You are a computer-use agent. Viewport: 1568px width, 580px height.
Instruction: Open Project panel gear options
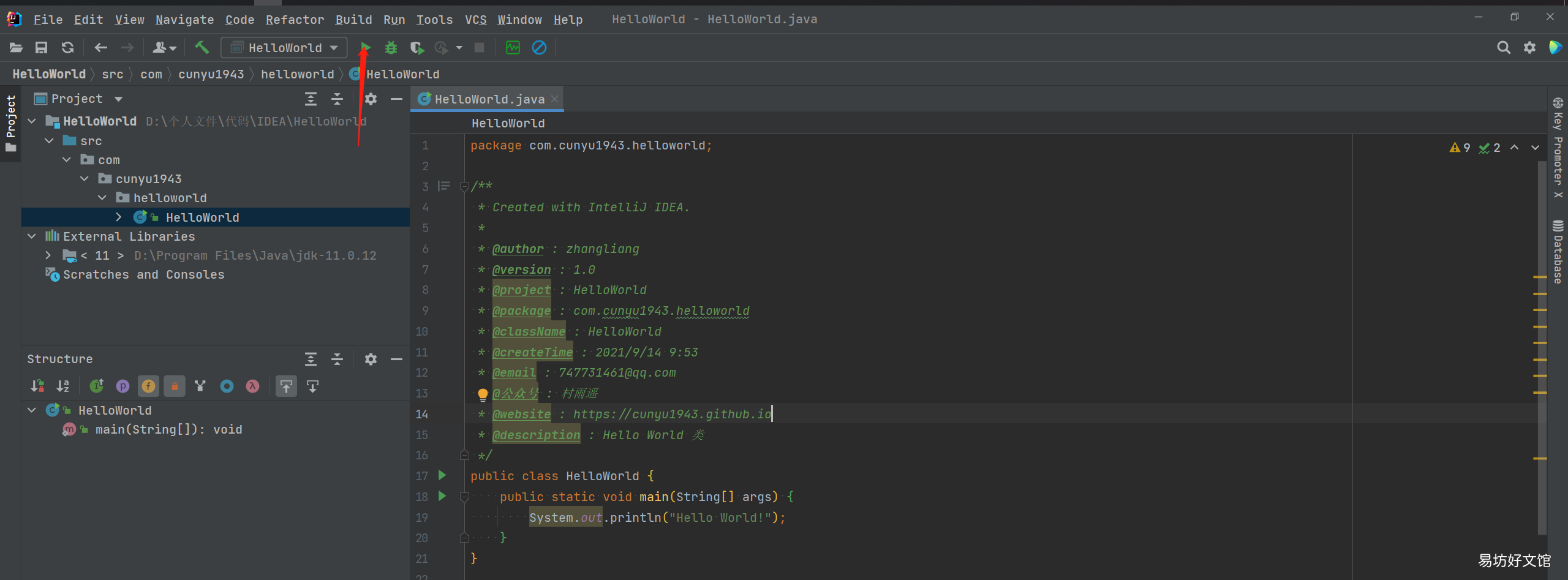coord(371,99)
